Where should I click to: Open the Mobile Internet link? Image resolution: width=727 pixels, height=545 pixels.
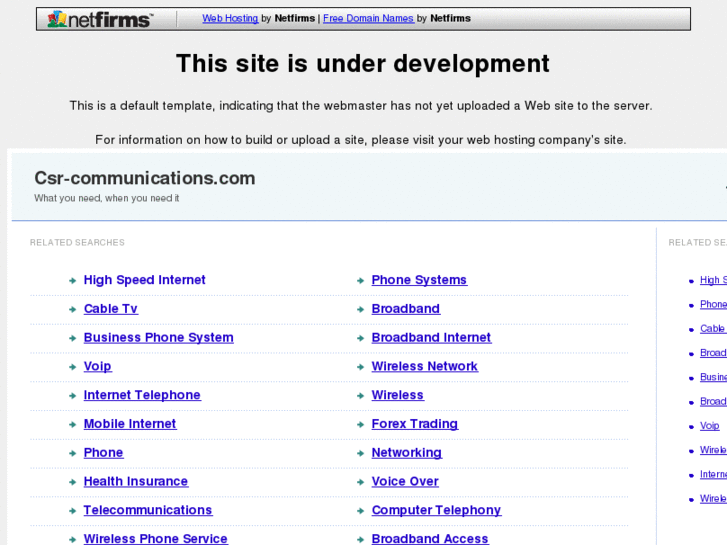pos(130,424)
